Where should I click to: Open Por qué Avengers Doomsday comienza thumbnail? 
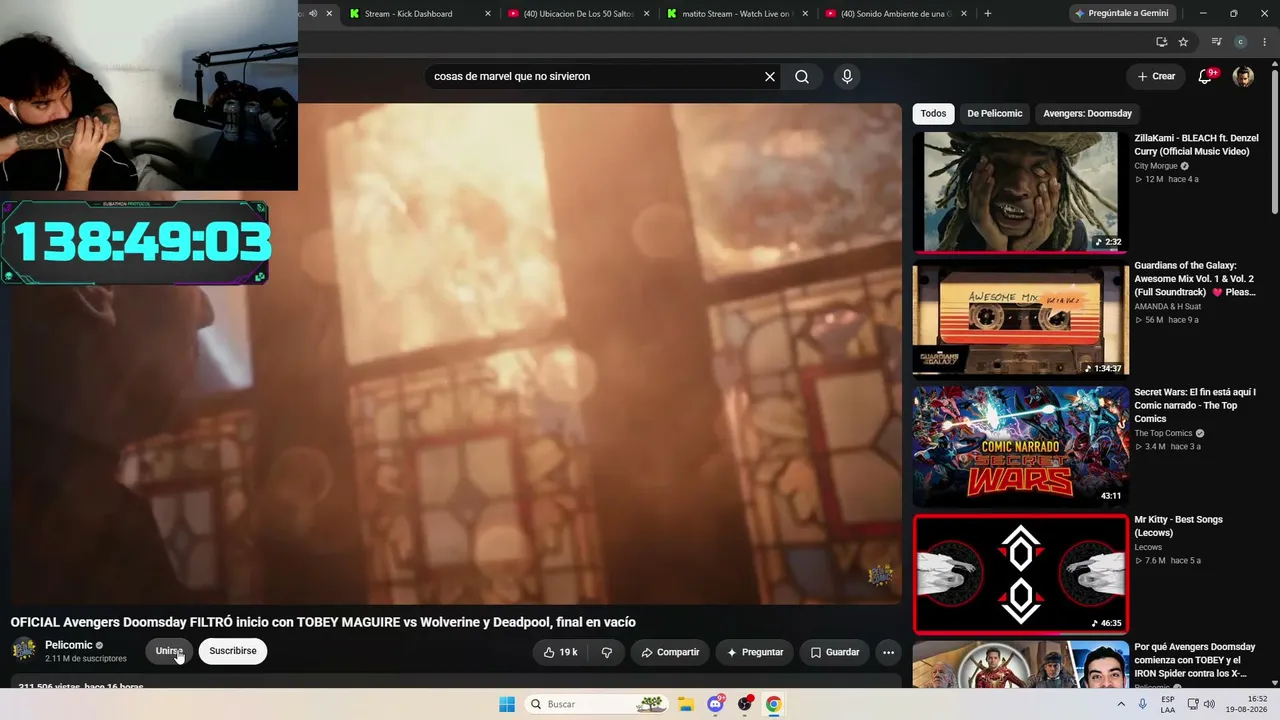coord(1021,665)
